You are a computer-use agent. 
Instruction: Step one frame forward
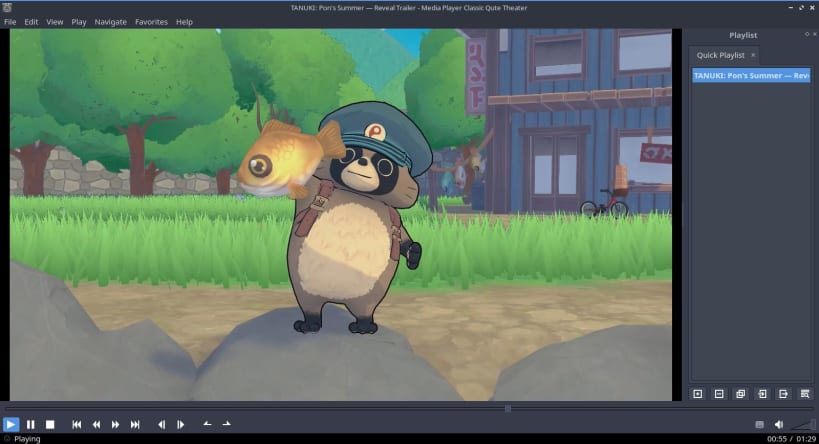click(x=181, y=424)
